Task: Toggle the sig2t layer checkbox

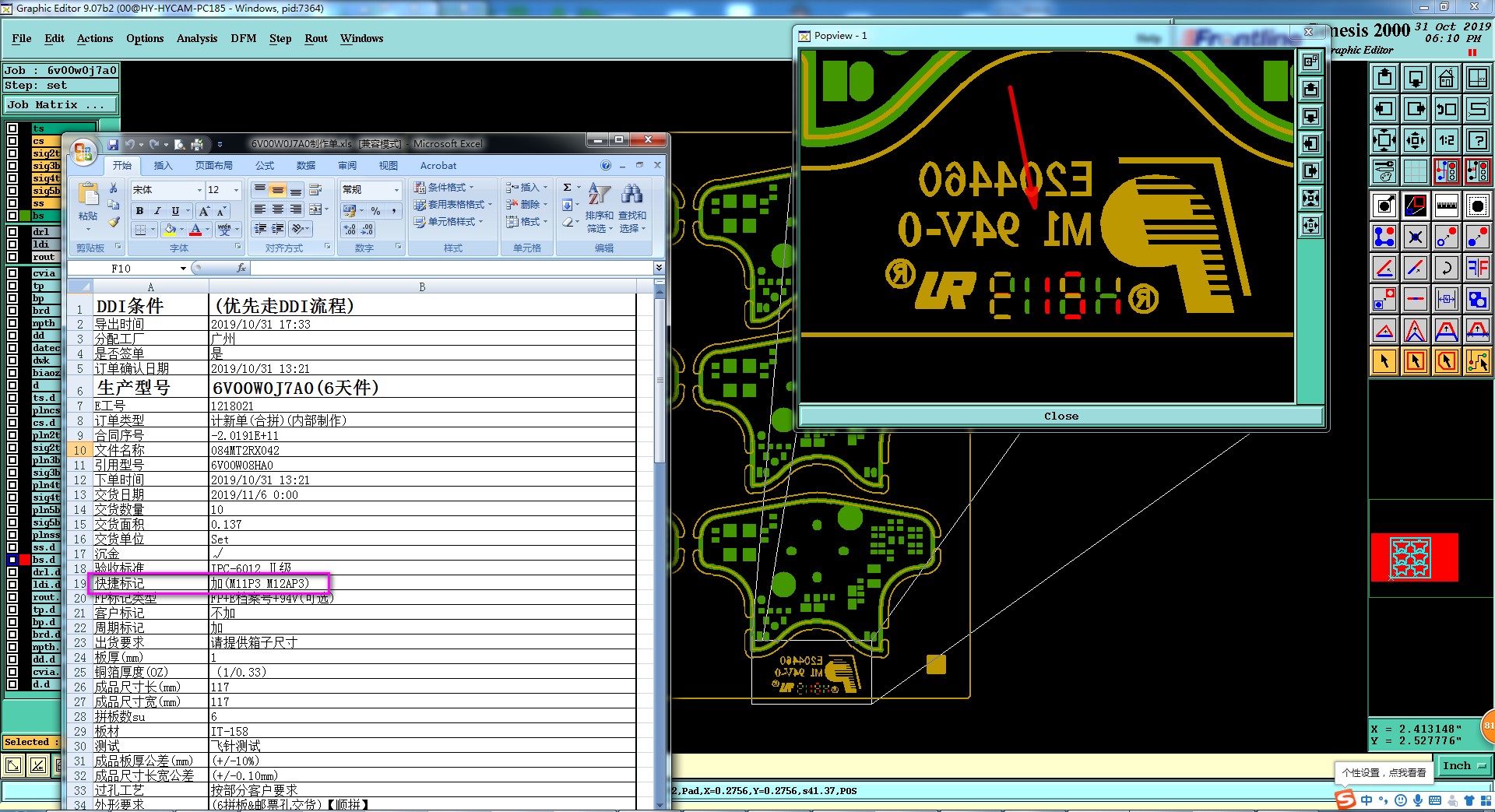Action: (x=12, y=153)
